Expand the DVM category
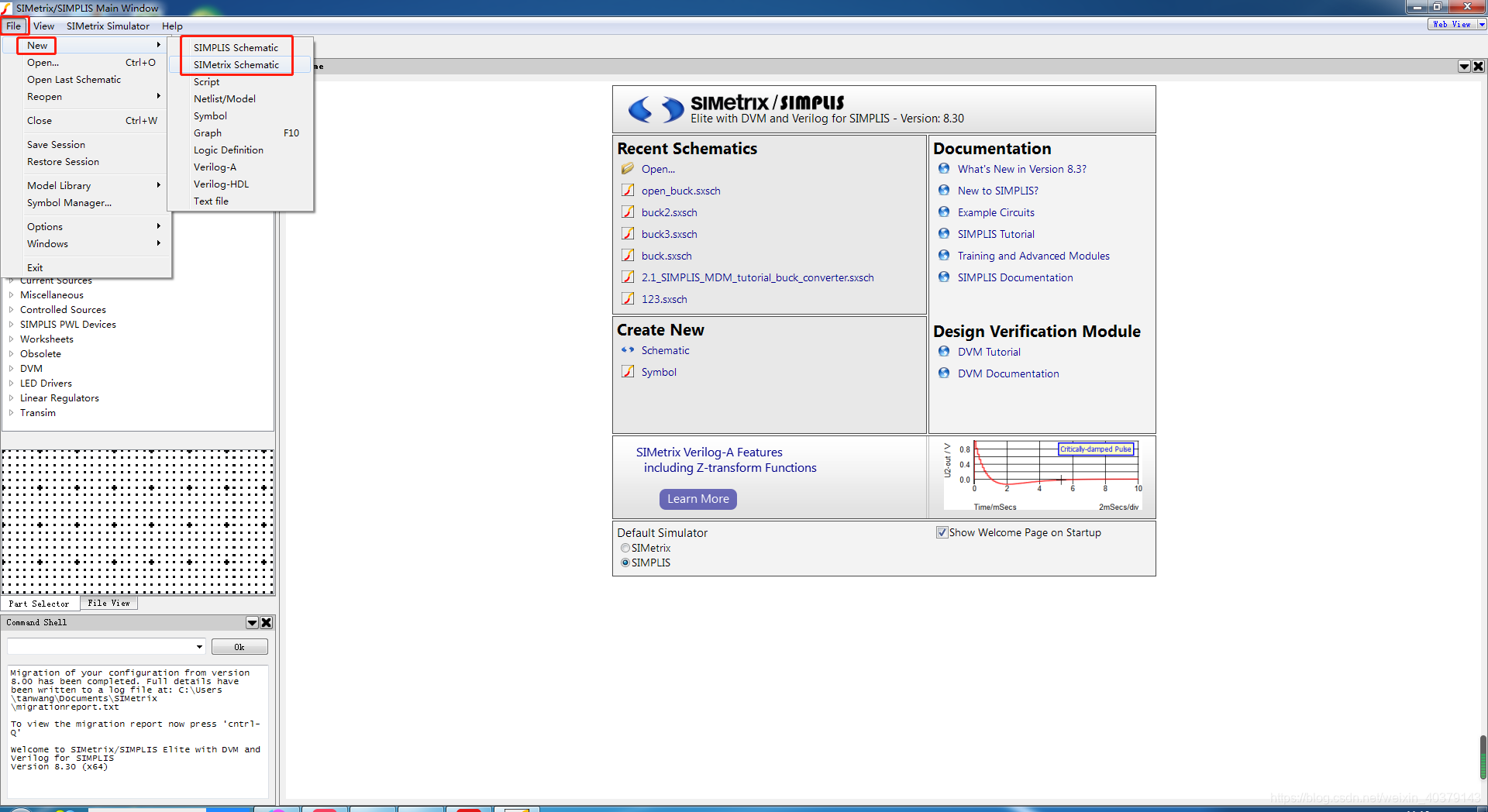The image size is (1488, 812). [11, 369]
